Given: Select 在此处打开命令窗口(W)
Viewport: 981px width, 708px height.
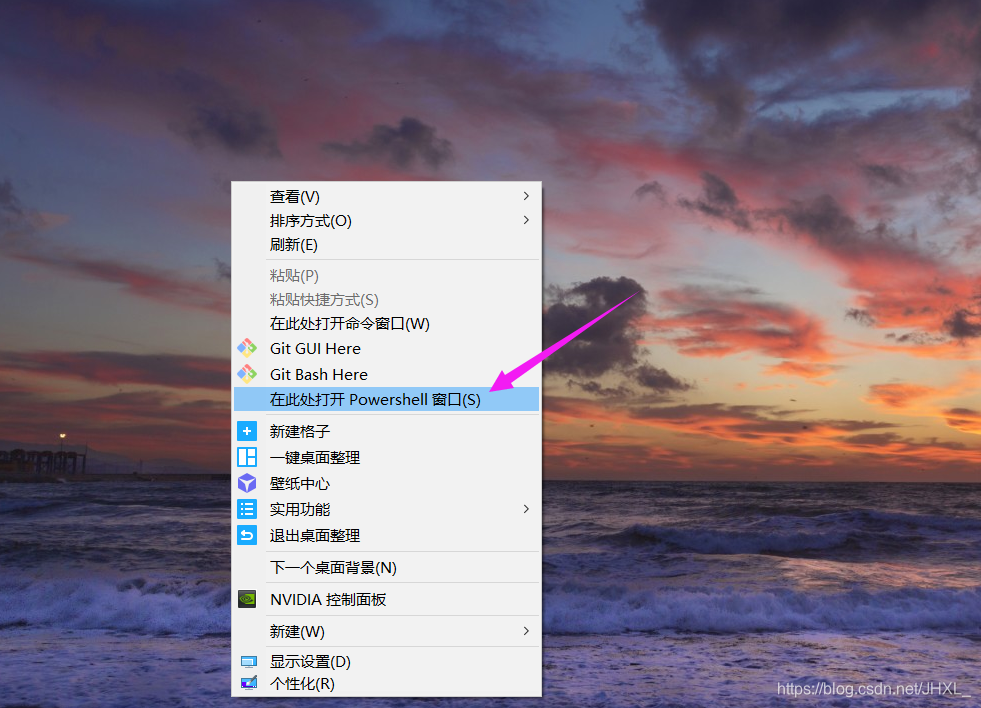Looking at the screenshot, I should (386, 323).
